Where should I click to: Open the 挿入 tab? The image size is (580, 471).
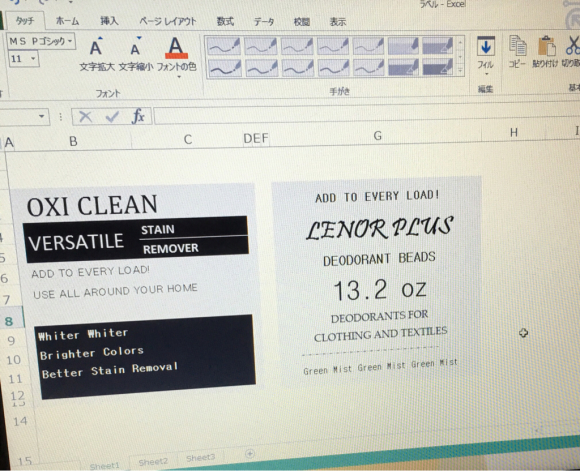point(109,21)
